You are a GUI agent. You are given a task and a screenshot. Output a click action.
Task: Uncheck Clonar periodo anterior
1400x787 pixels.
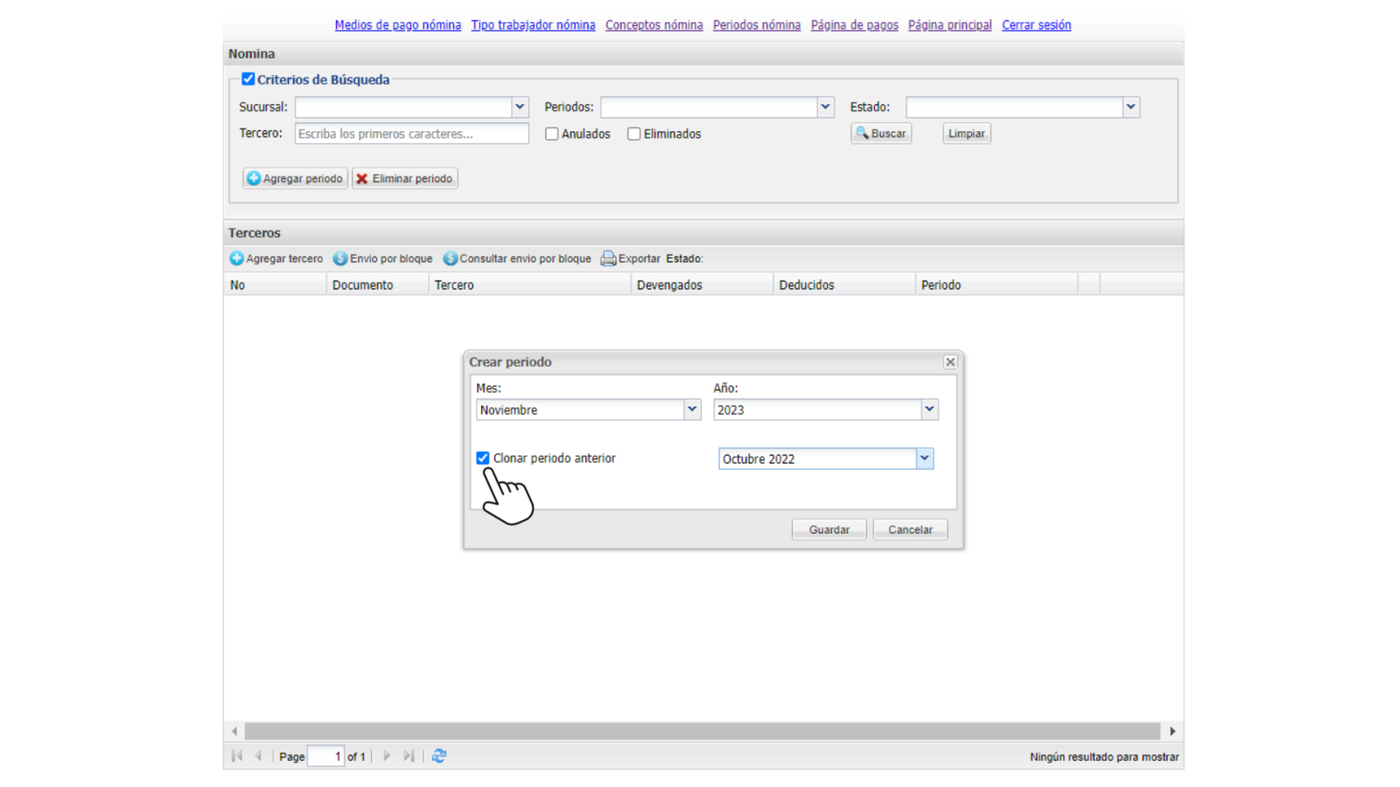point(483,458)
